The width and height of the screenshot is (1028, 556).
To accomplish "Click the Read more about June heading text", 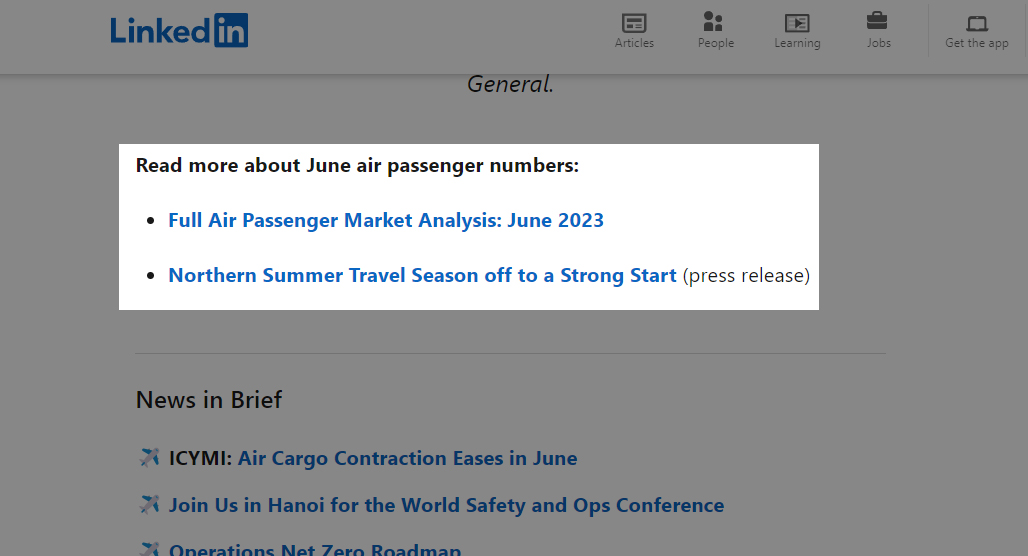I will coord(357,165).
